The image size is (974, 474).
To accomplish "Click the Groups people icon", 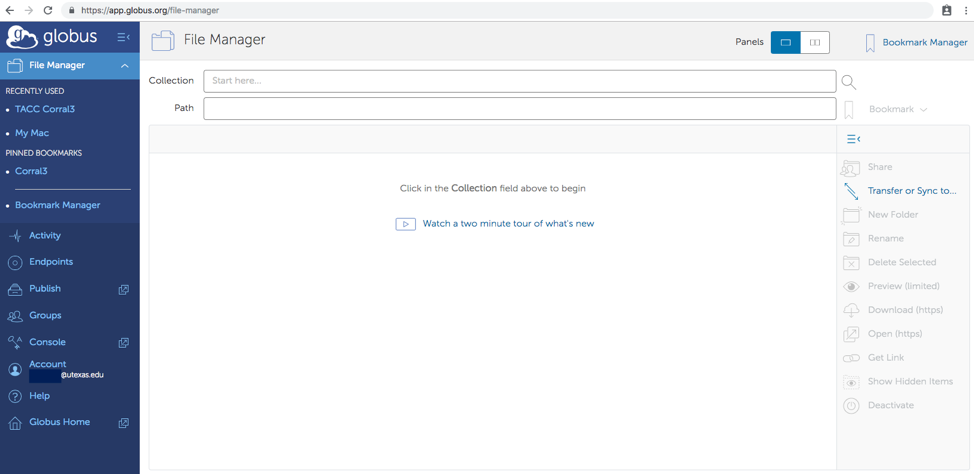I will point(15,316).
